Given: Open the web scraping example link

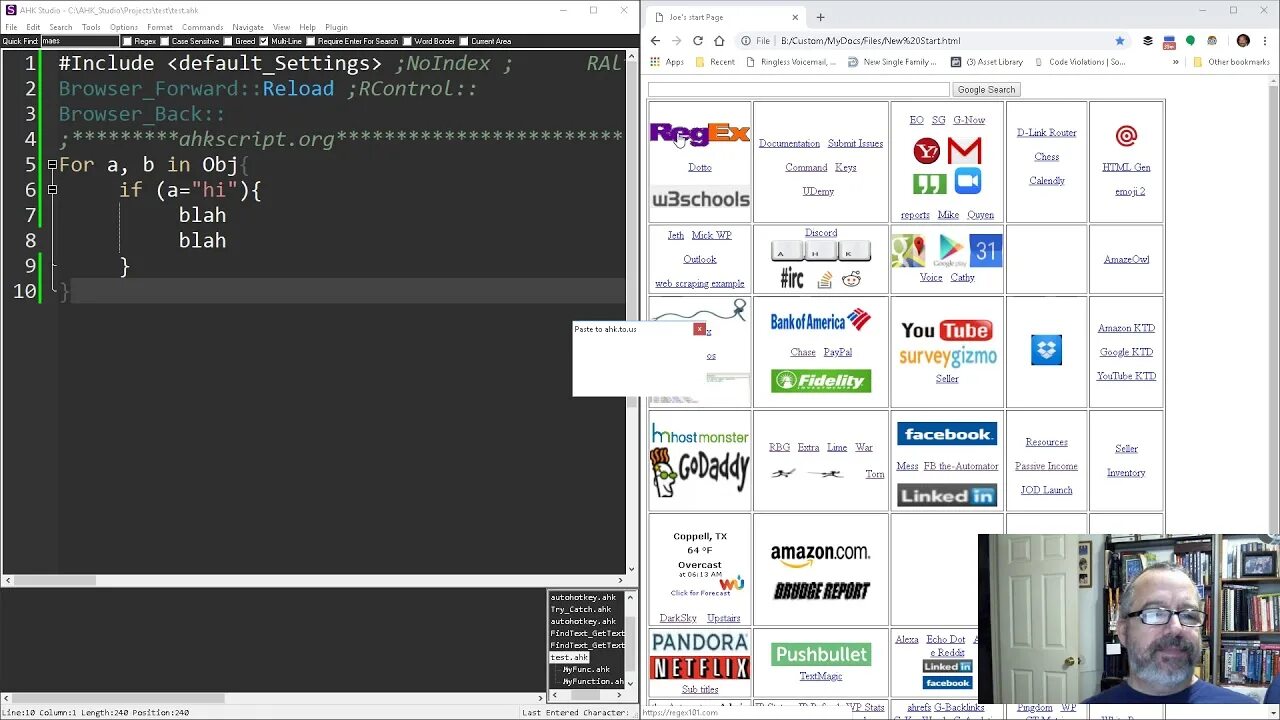Looking at the screenshot, I should point(700,284).
